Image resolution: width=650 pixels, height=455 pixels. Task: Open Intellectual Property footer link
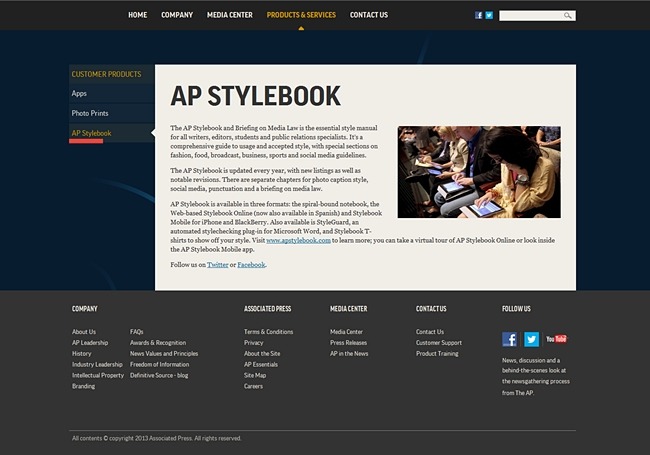pyautogui.click(x=98, y=375)
